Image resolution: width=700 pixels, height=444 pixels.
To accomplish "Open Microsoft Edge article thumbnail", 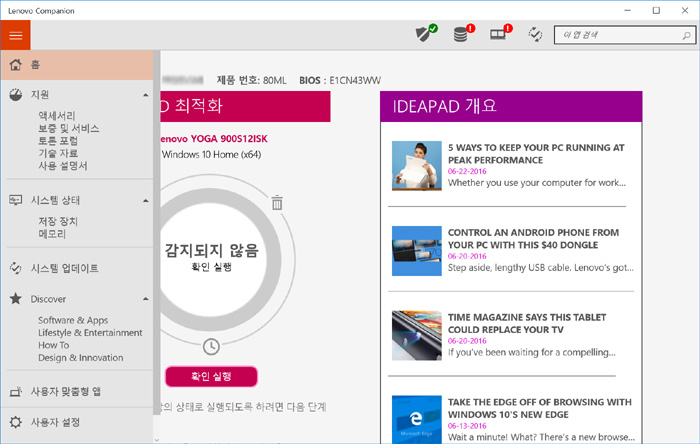I will 417,419.
